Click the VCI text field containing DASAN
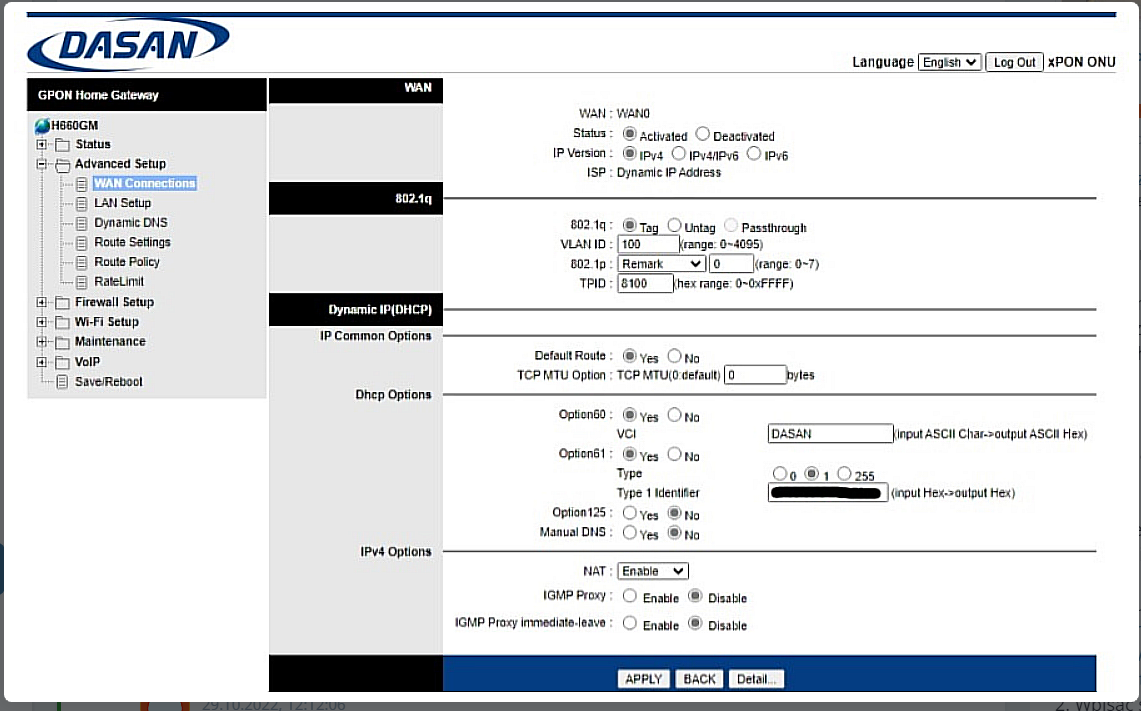Image resolution: width=1141 pixels, height=711 pixels. pos(829,434)
